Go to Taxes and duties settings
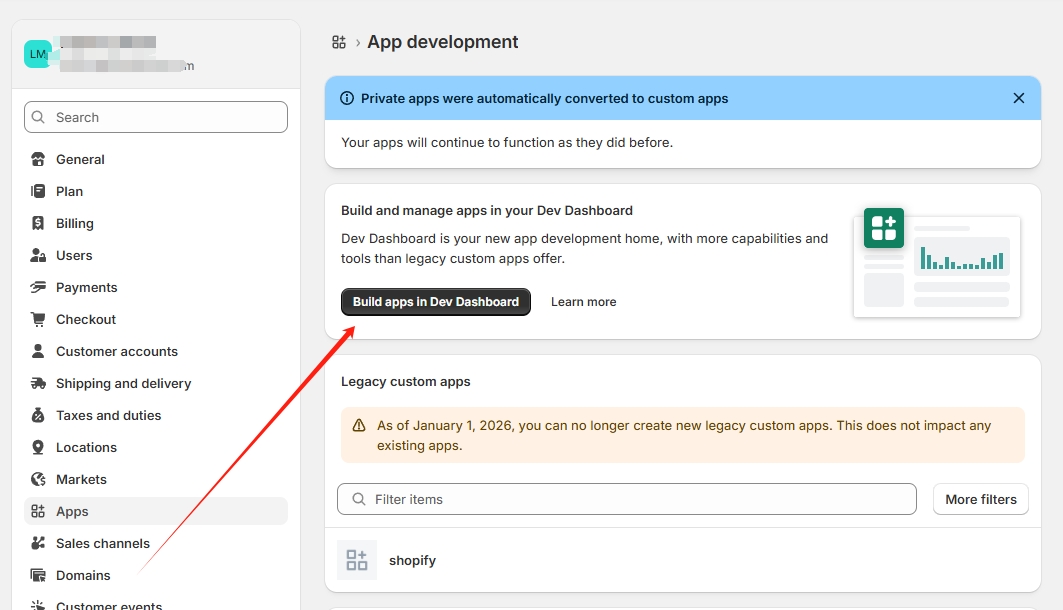 point(108,416)
